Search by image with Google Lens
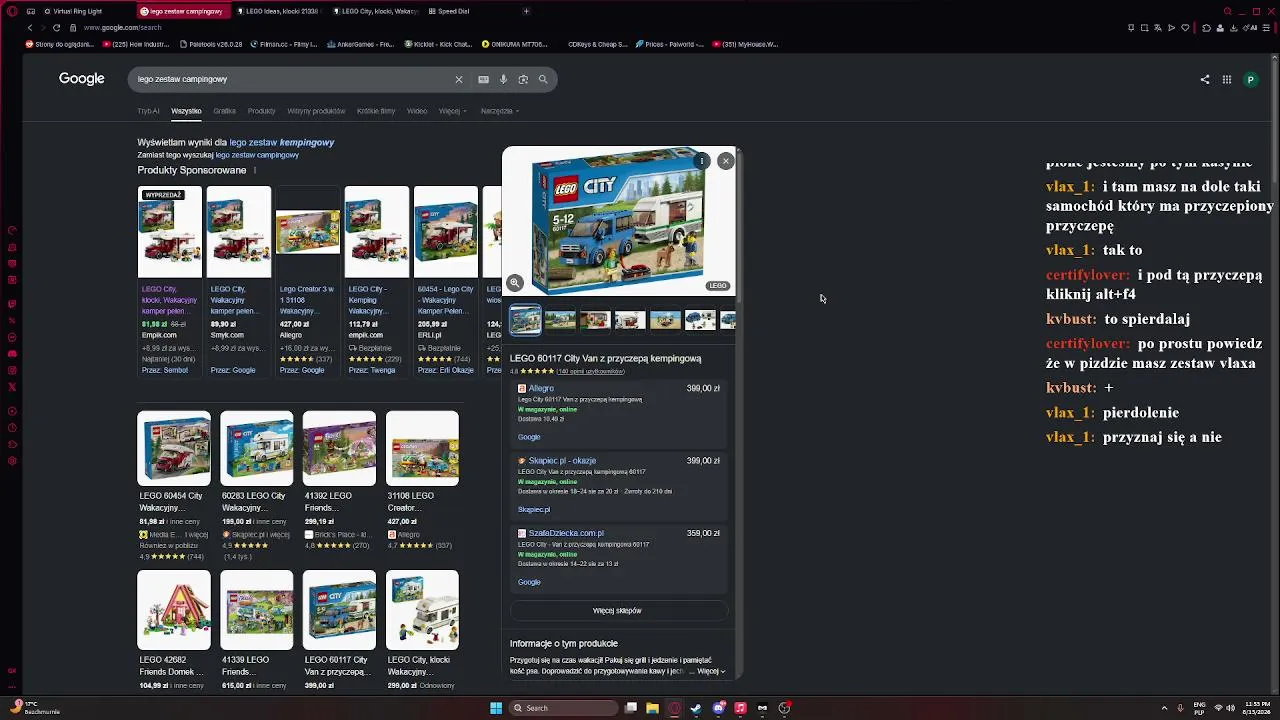The height and width of the screenshot is (720, 1280). (x=523, y=79)
